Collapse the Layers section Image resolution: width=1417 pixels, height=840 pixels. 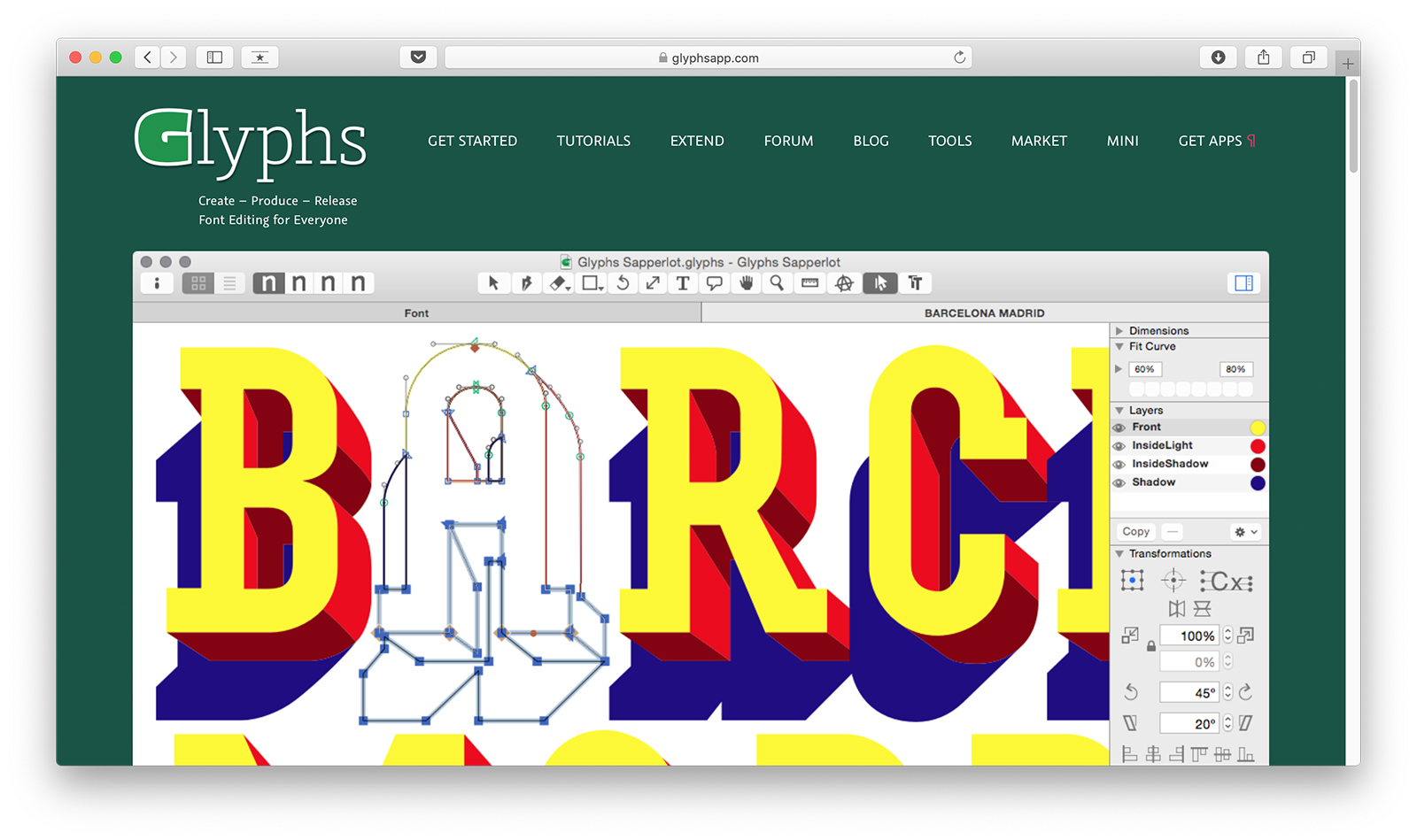tap(1119, 411)
